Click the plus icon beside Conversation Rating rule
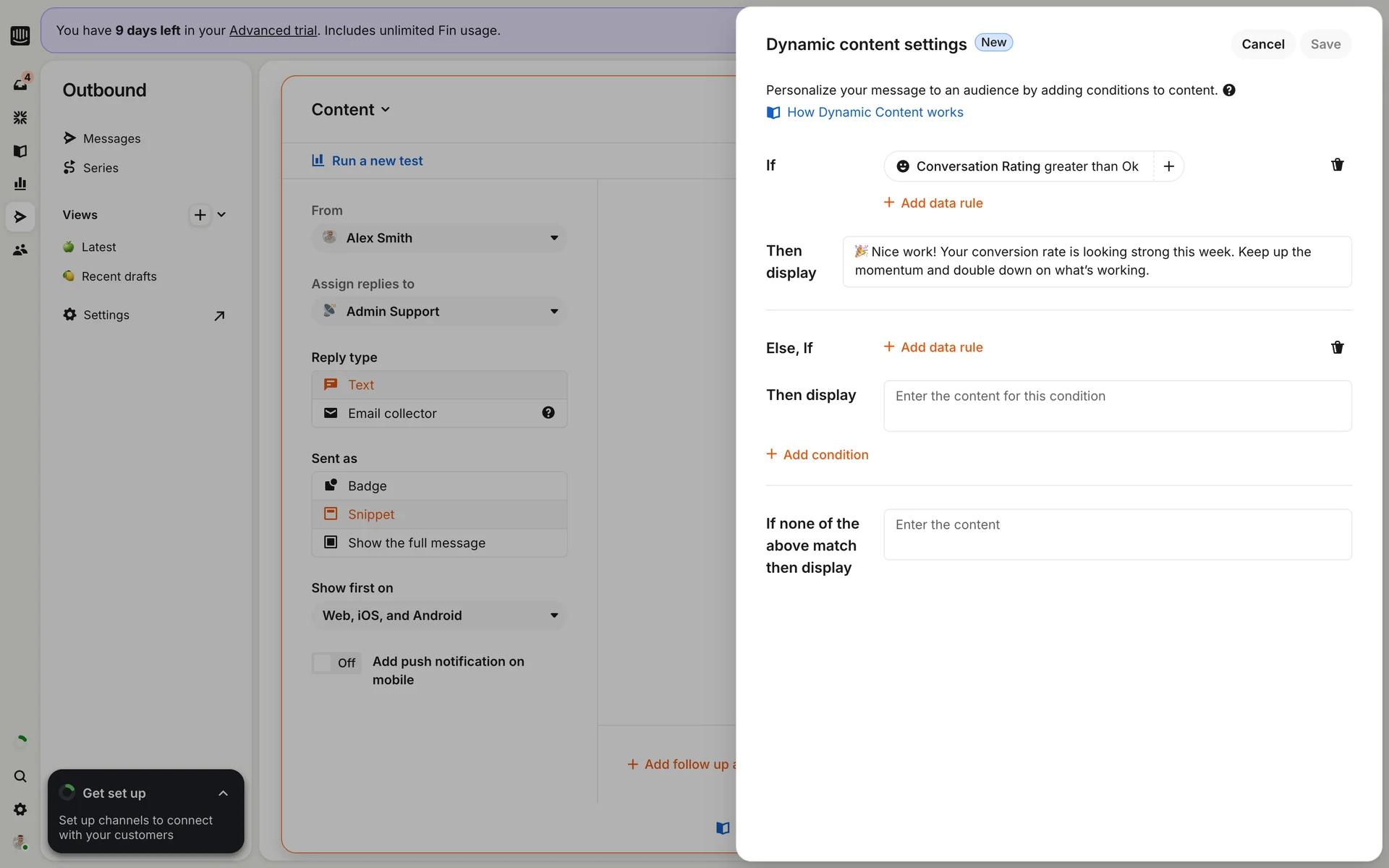The height and width of the screenshot is (868, 1389). point(1168,166)
